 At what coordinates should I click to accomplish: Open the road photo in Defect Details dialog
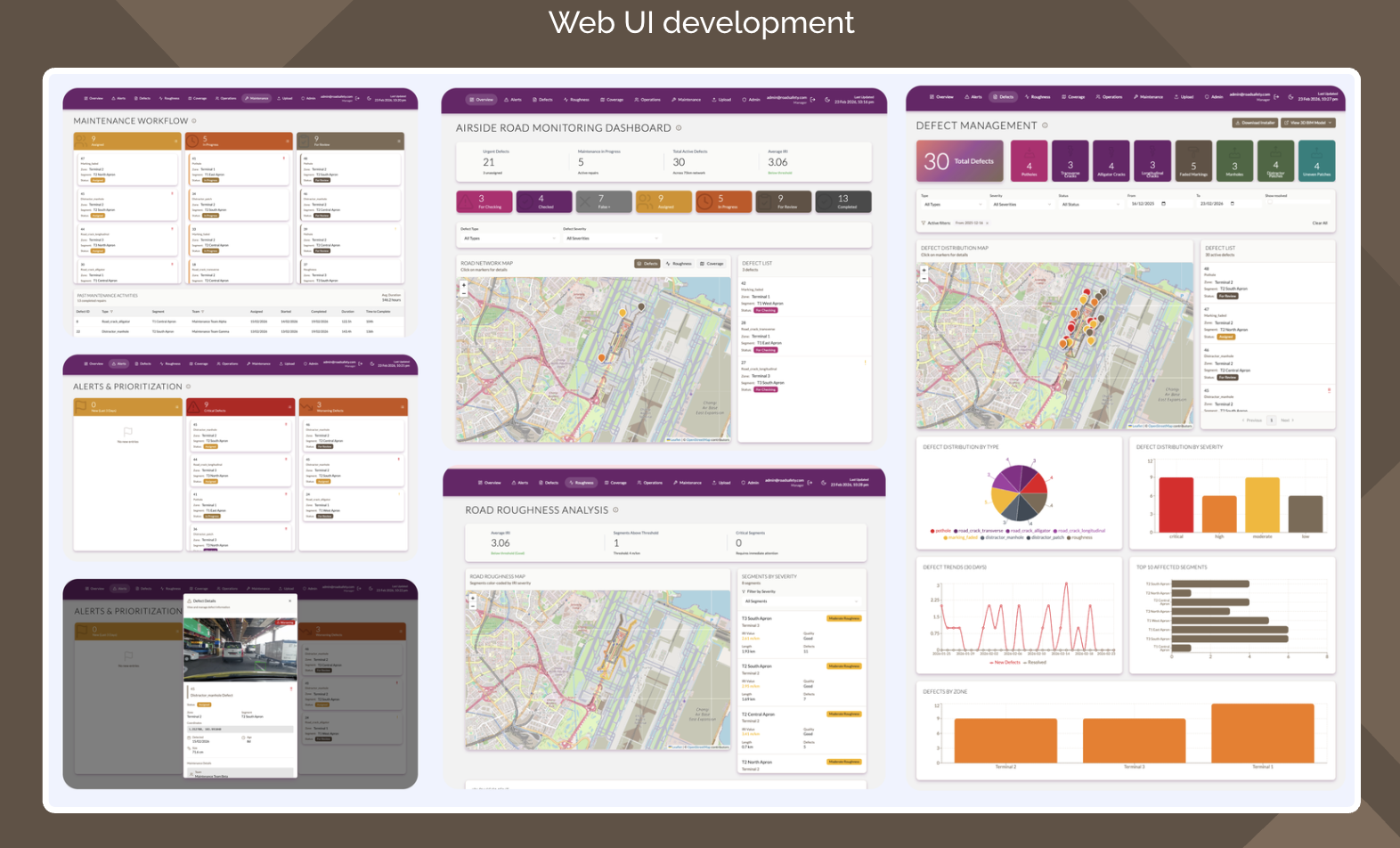pos(240,649)
